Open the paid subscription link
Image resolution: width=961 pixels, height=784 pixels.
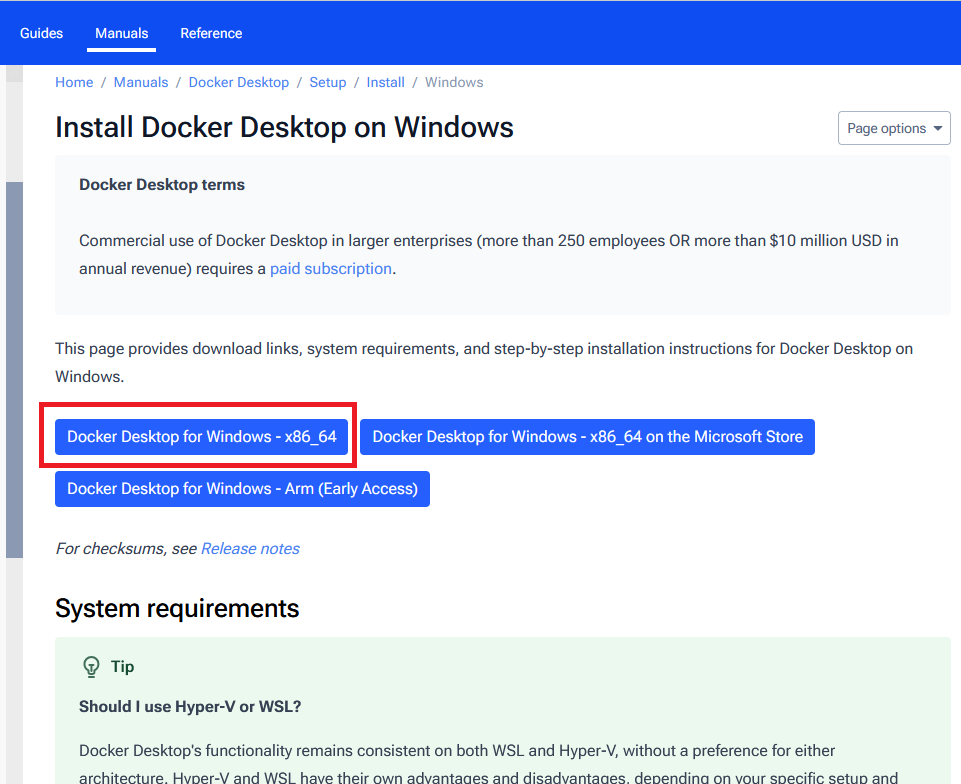(330, 268)
